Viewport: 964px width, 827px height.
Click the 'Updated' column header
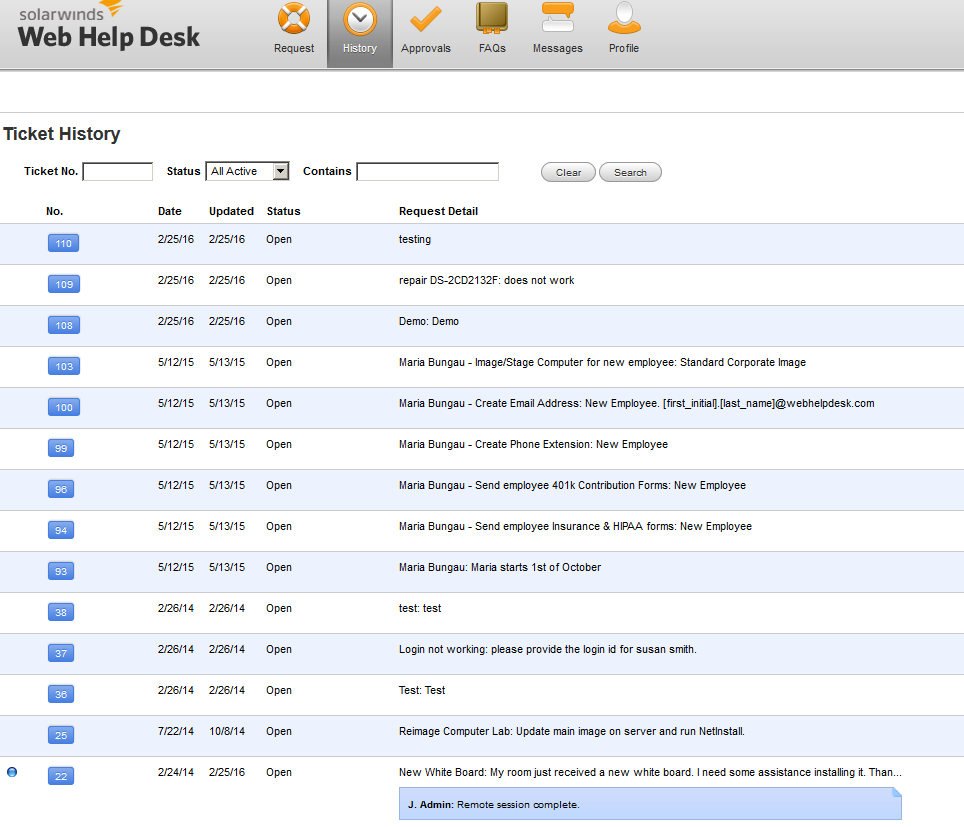pyautogui.click(x=231, y=211)
